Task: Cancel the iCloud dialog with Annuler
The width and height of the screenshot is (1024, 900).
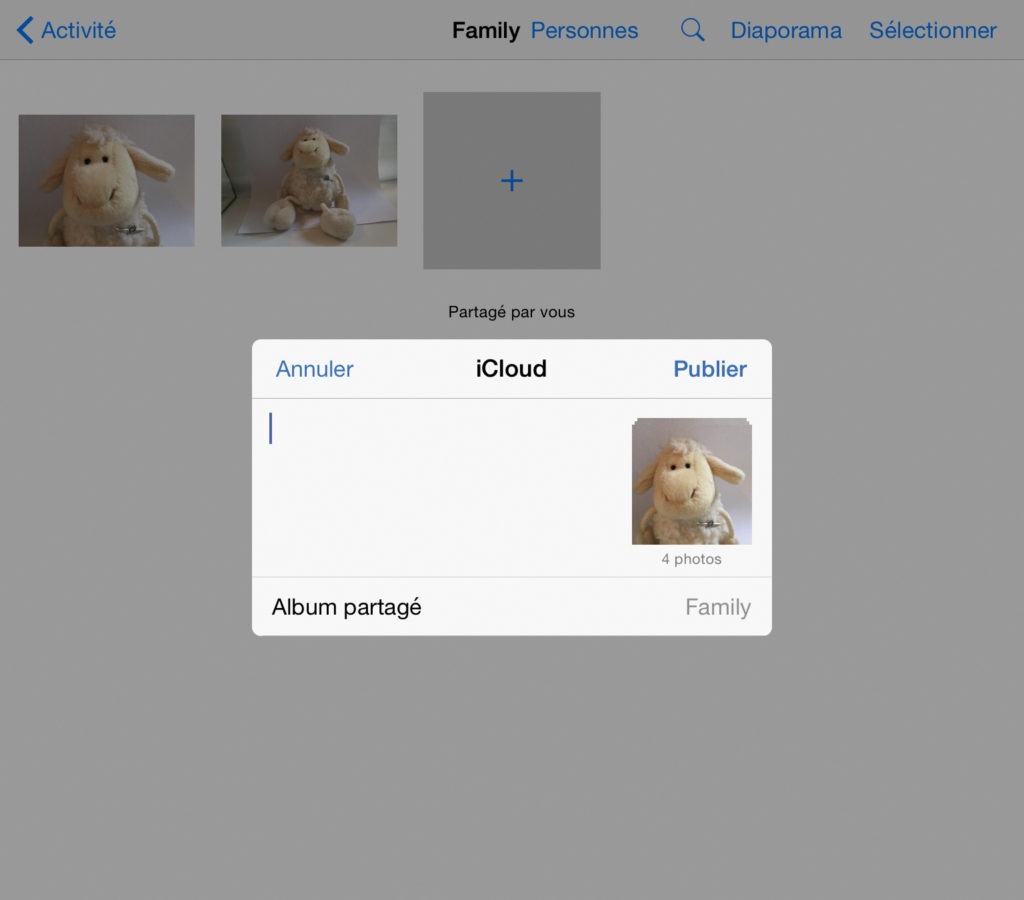Action: [314, 369]
